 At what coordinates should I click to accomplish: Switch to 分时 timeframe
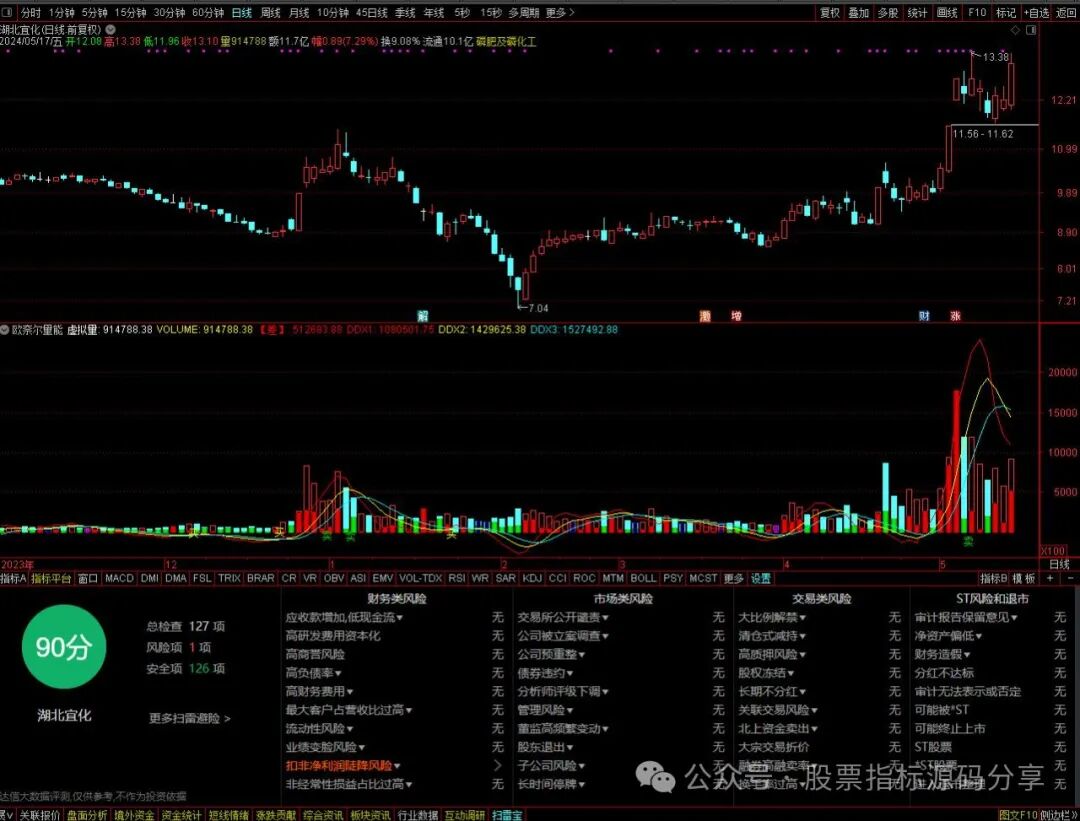click(x=31, y=12)
